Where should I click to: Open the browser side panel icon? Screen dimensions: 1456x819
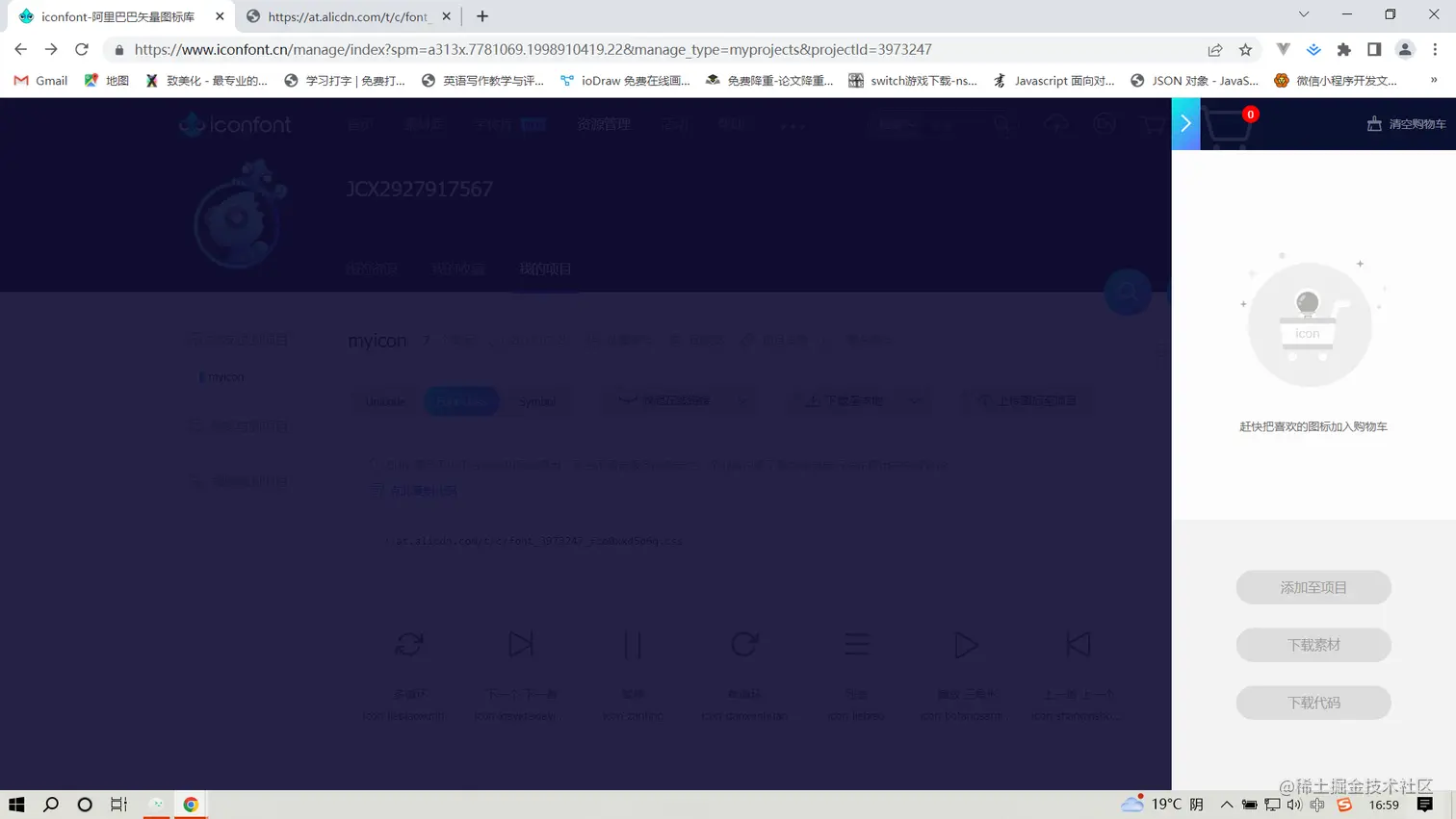(1374, 49)
